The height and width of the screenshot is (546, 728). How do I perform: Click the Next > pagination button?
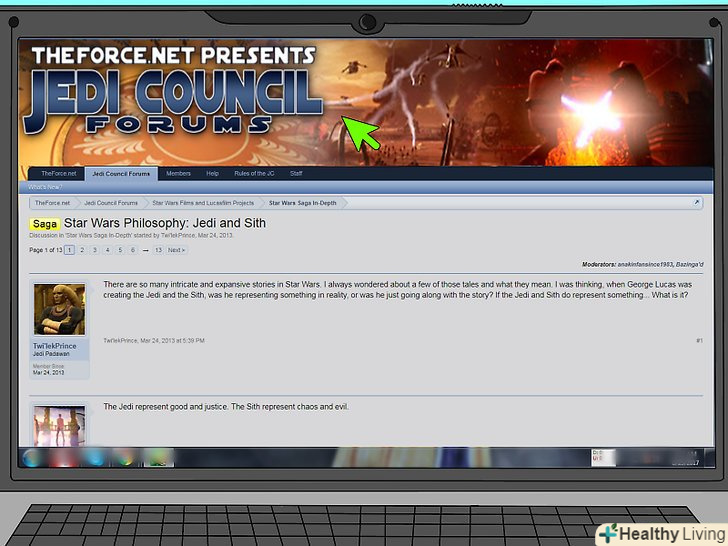pos(176,250)
